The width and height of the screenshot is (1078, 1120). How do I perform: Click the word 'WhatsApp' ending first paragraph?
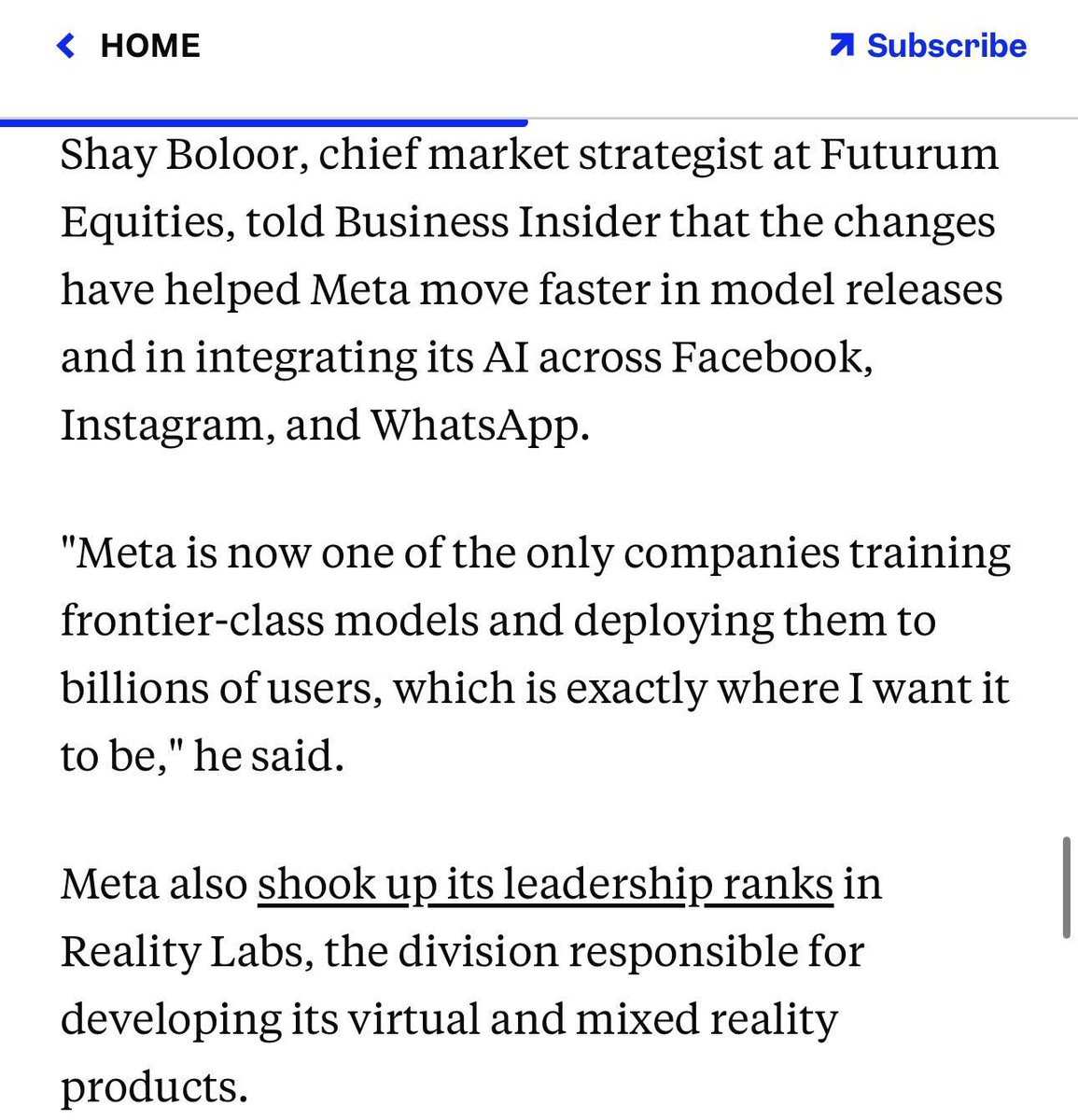coord(480,427)
